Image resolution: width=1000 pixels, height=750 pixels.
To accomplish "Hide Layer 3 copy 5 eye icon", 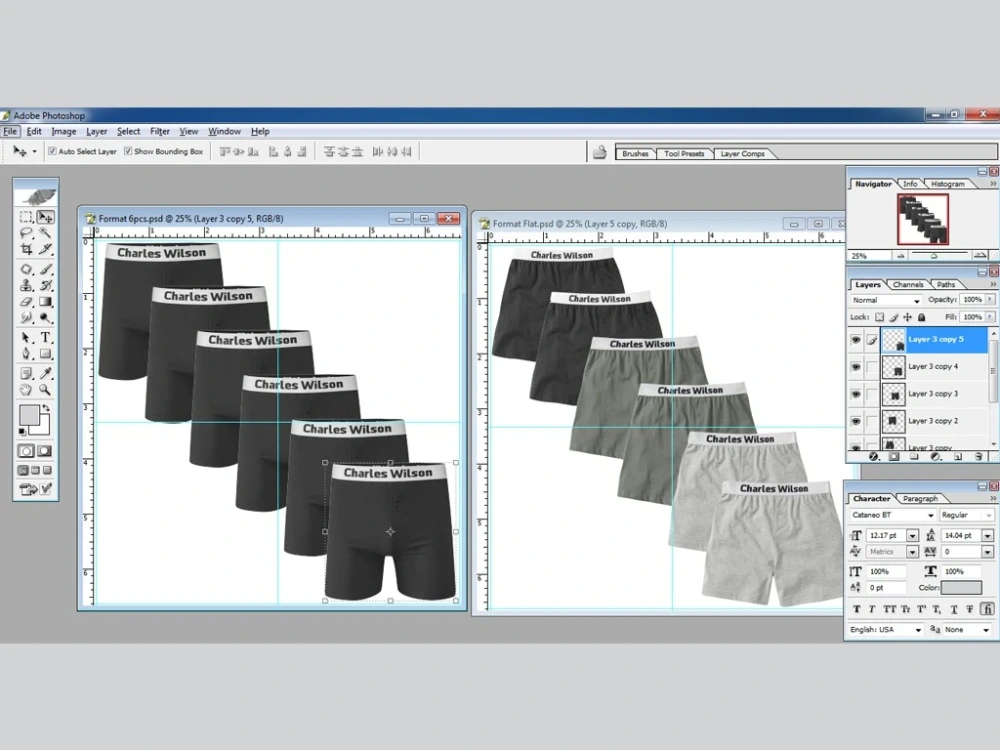I will [856, 340].
